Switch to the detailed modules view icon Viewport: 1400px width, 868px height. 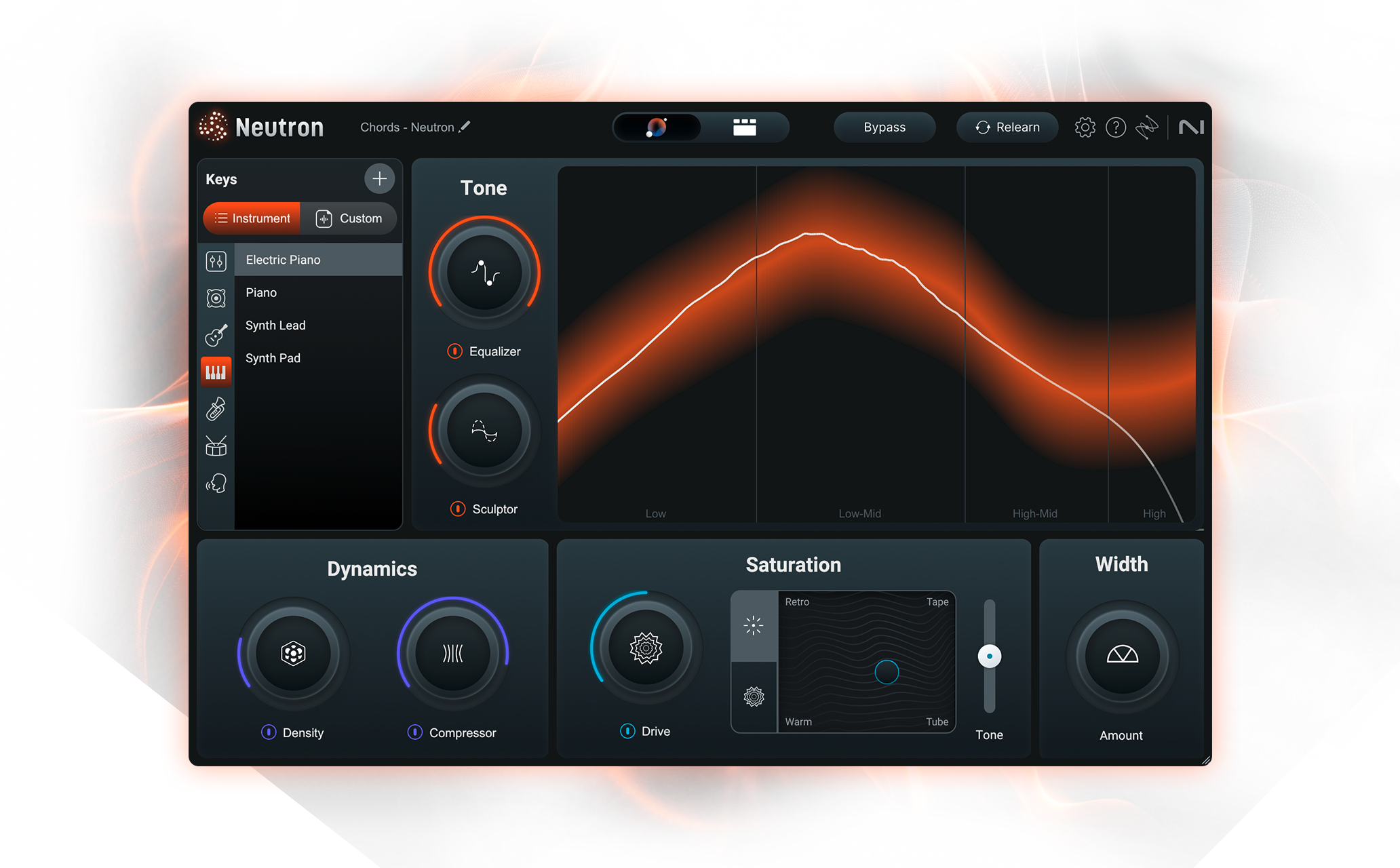744,127
